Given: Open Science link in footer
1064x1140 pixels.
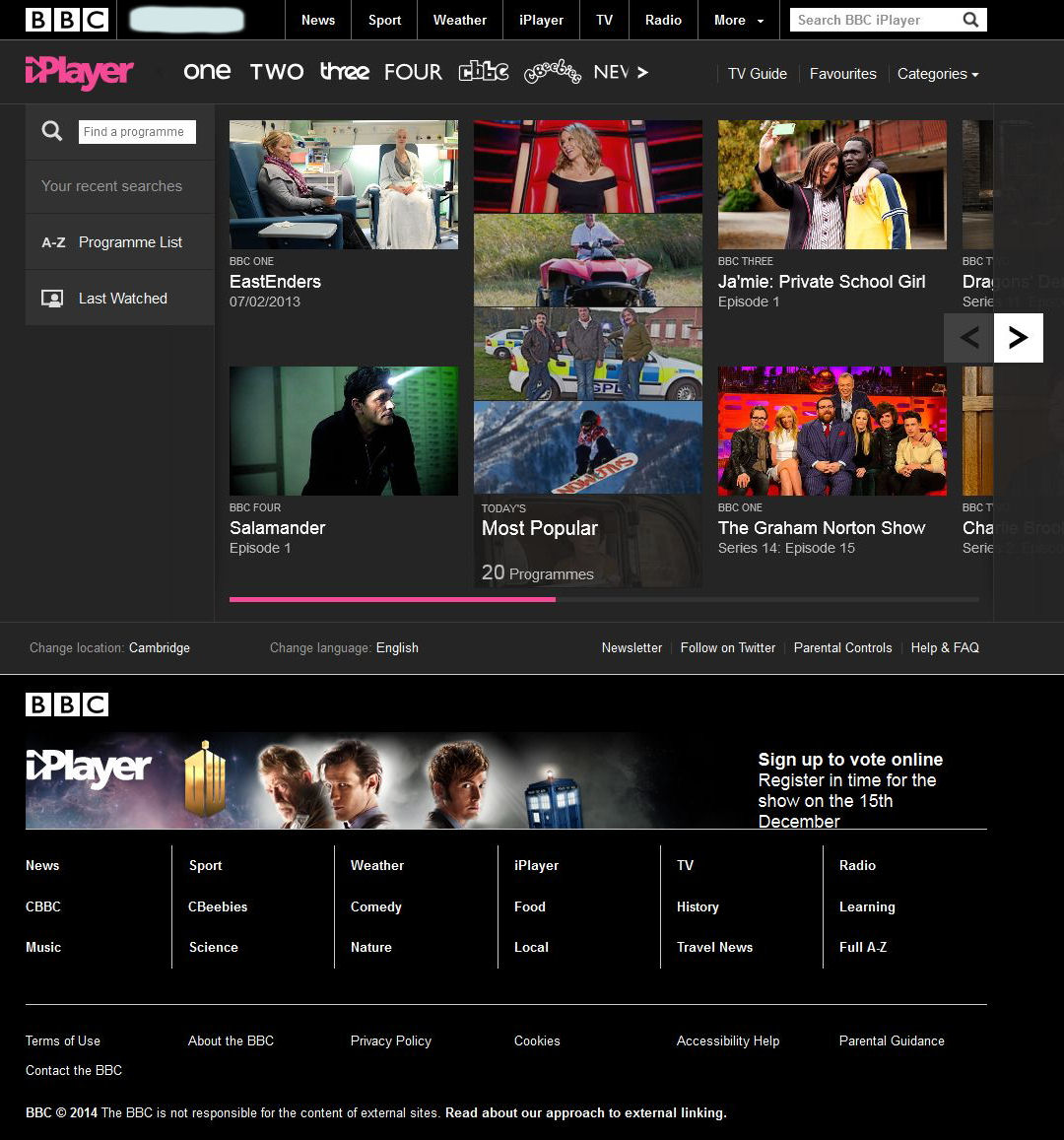Looking at the screenshot, I should 214,947.
